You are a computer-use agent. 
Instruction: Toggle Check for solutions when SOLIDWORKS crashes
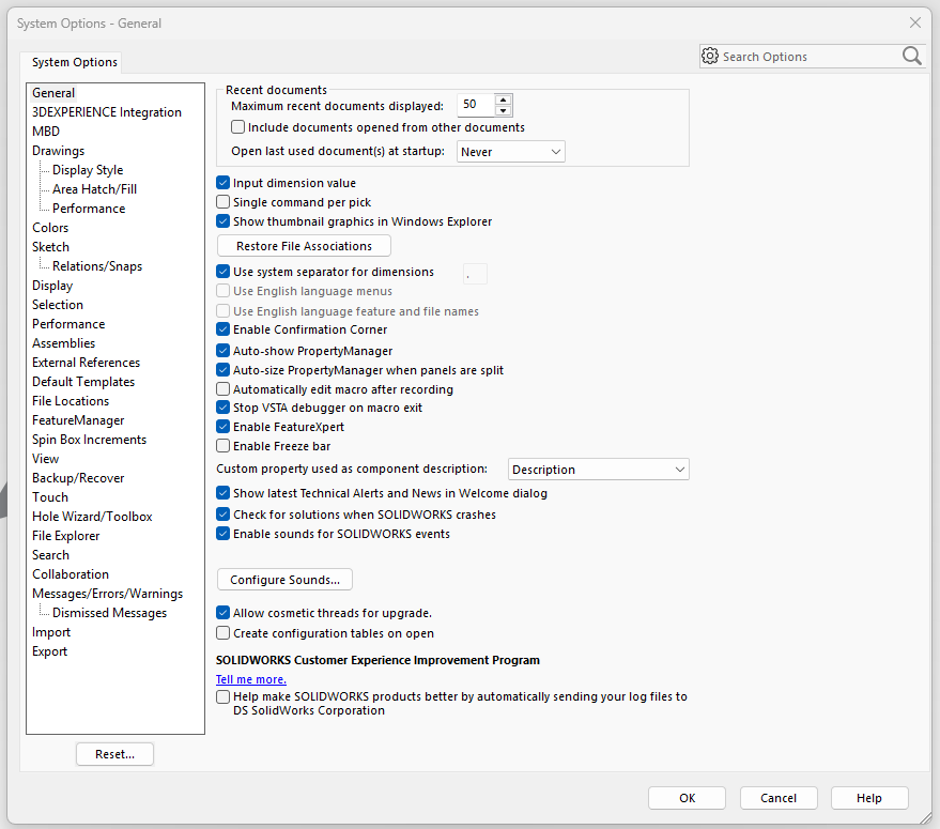pos(223,514)
